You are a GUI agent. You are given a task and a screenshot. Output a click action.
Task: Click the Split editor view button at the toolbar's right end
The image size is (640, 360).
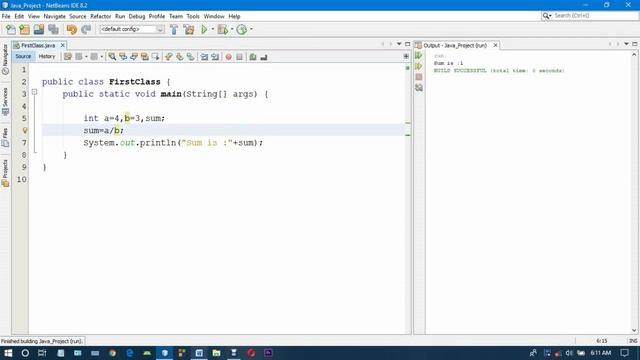[406, 56]
